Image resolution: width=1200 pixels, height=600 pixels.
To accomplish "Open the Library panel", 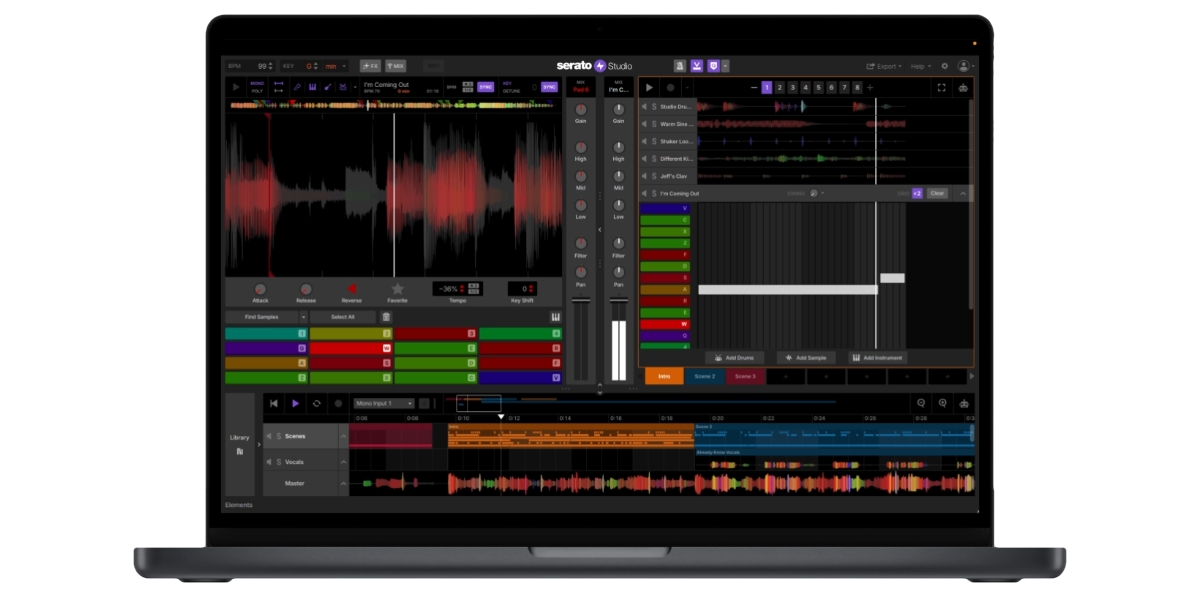I will 240,443.
